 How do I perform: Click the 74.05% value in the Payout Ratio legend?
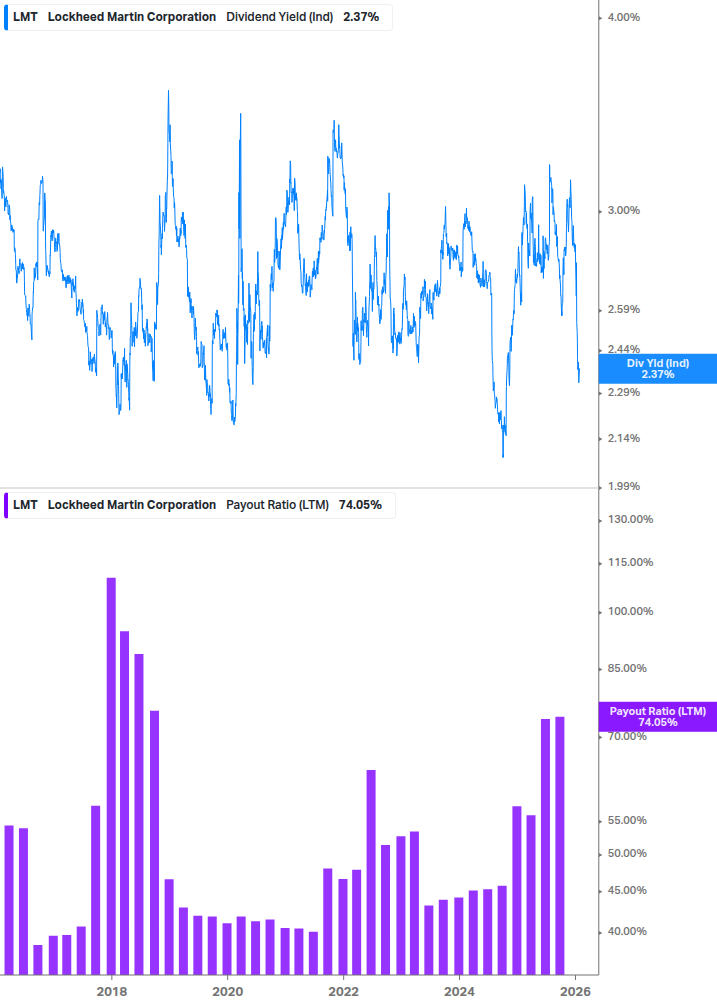(x=360, y=505)
